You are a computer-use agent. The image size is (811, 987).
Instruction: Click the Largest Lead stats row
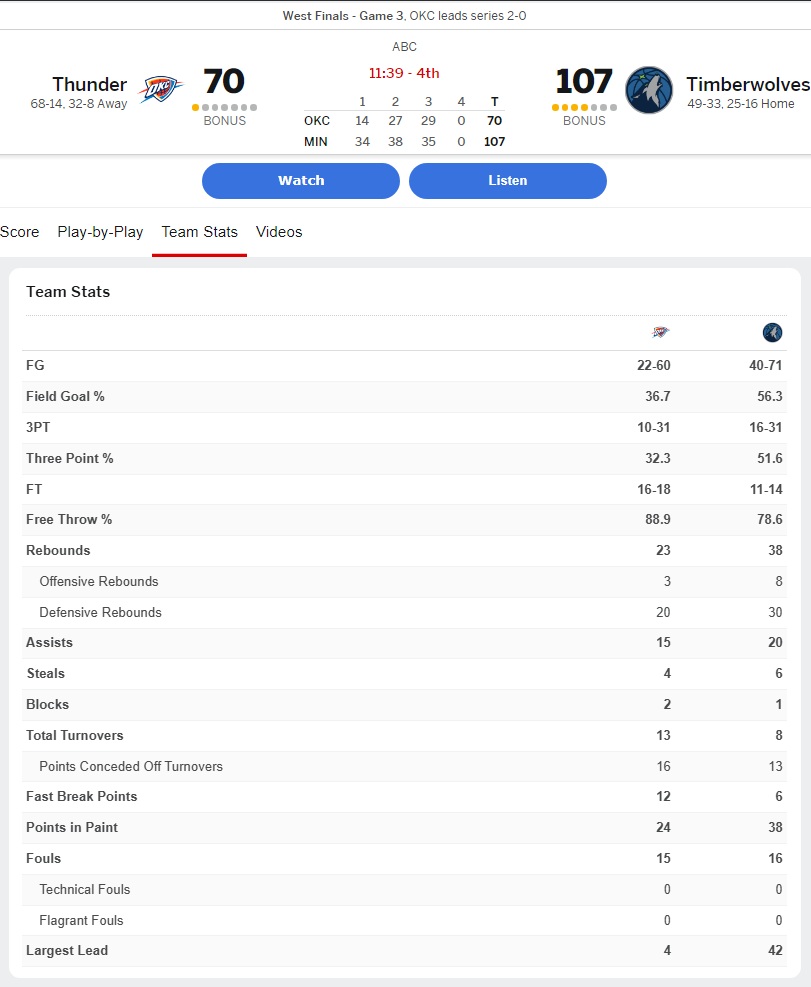[x=404, y=951]
